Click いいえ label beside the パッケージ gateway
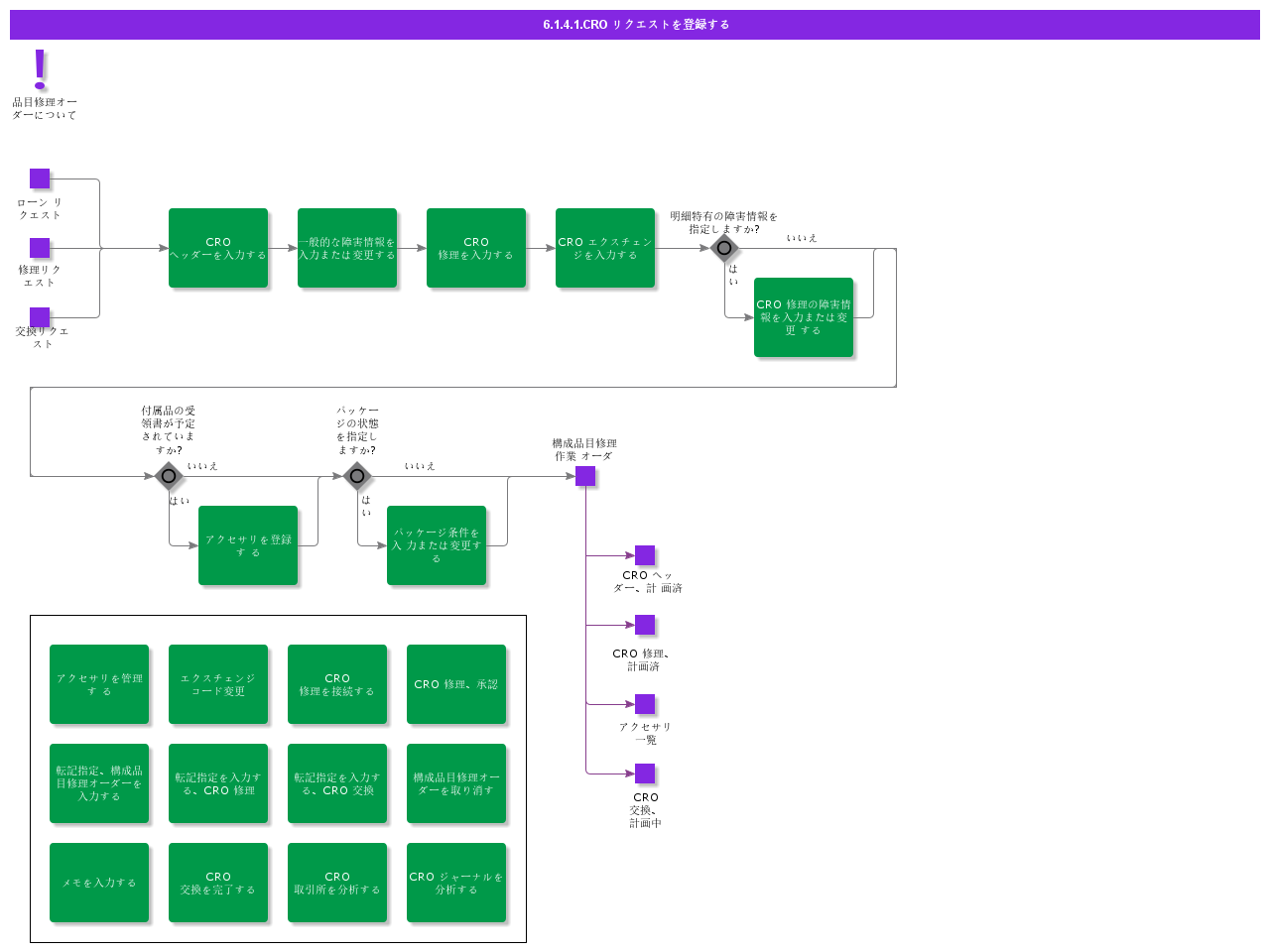Viewport: 1270px width, 952px height. point(420,466)
